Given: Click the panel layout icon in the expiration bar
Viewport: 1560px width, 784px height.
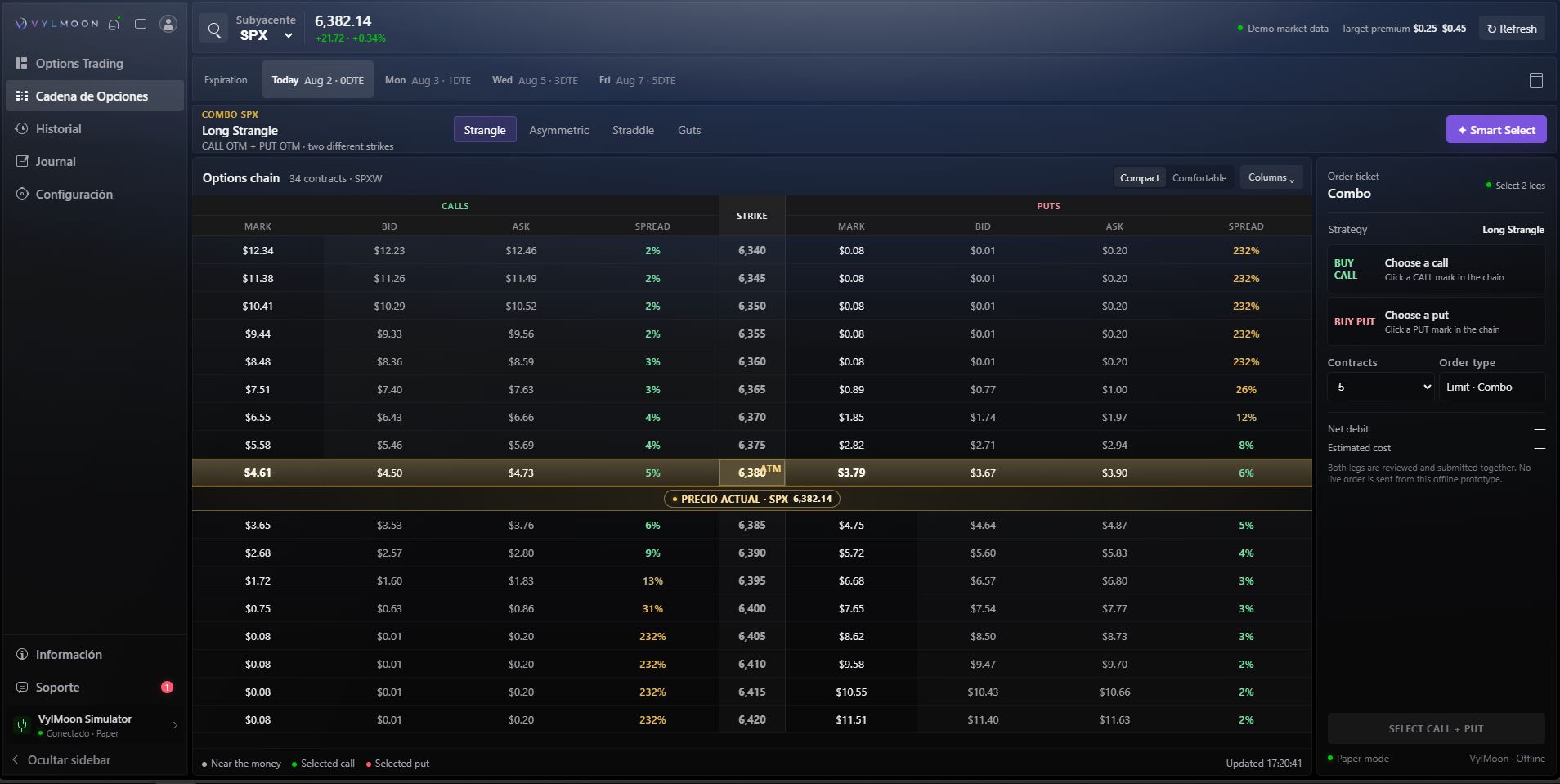Looking at the screenshot, I should click(1536, 80).
